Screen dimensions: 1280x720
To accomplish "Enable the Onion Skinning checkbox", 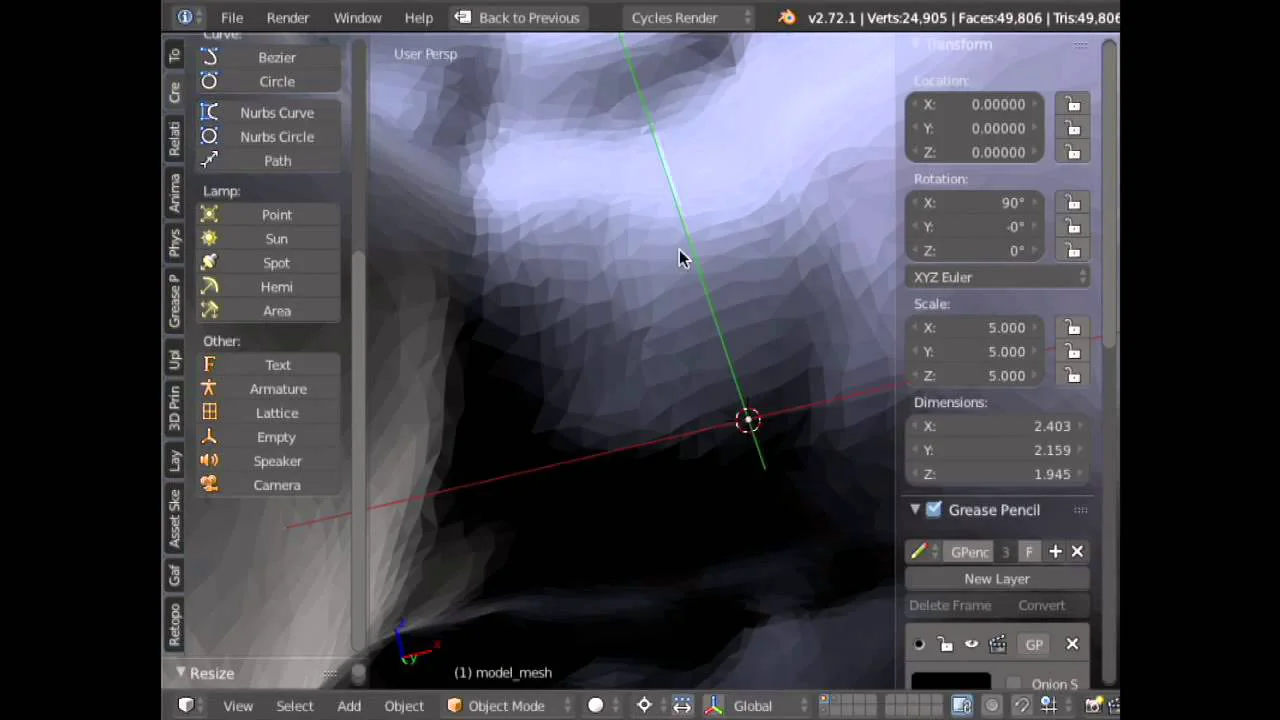I will (1014, 684).
